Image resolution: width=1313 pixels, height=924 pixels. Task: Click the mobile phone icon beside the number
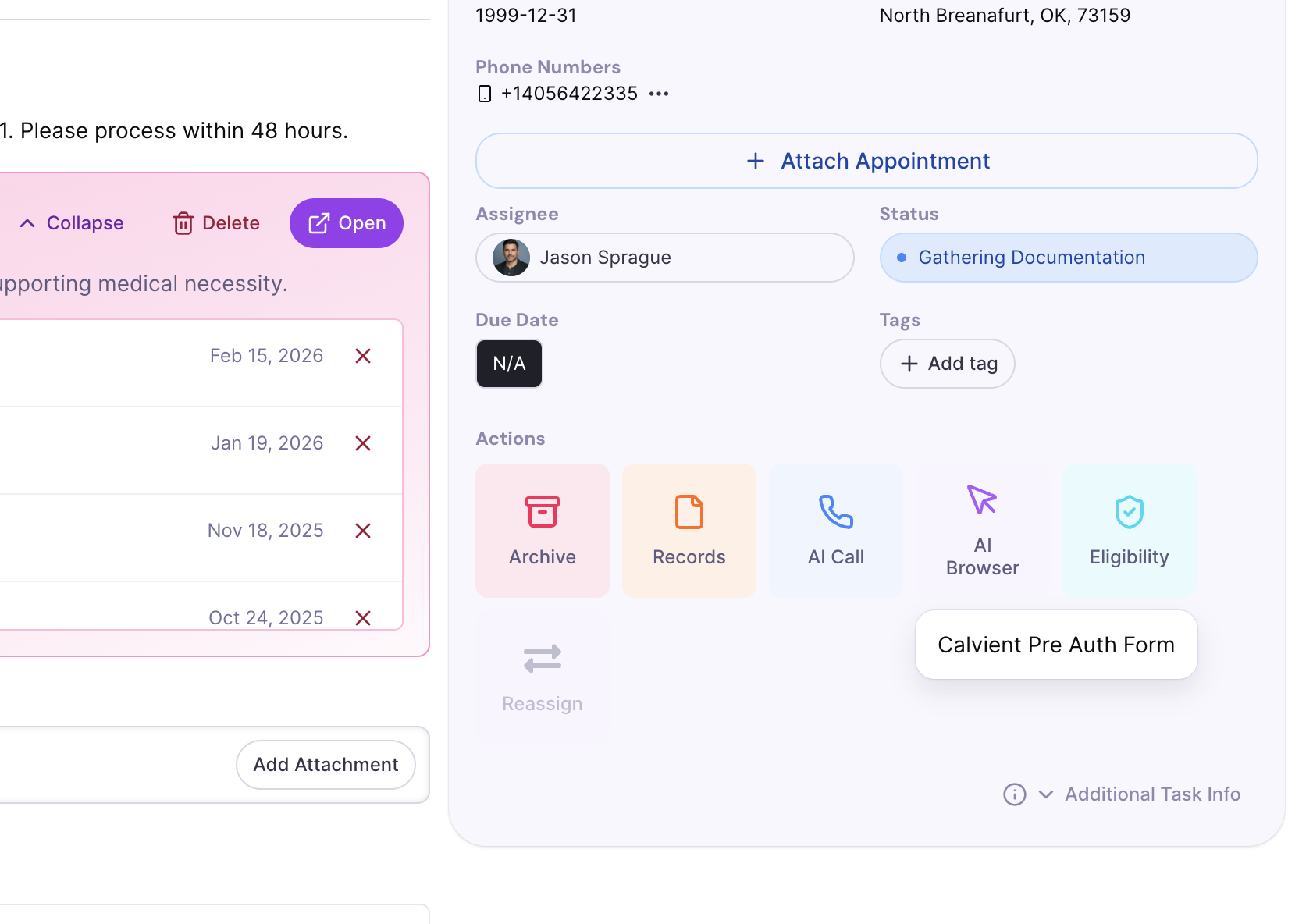tap(485, 93)
